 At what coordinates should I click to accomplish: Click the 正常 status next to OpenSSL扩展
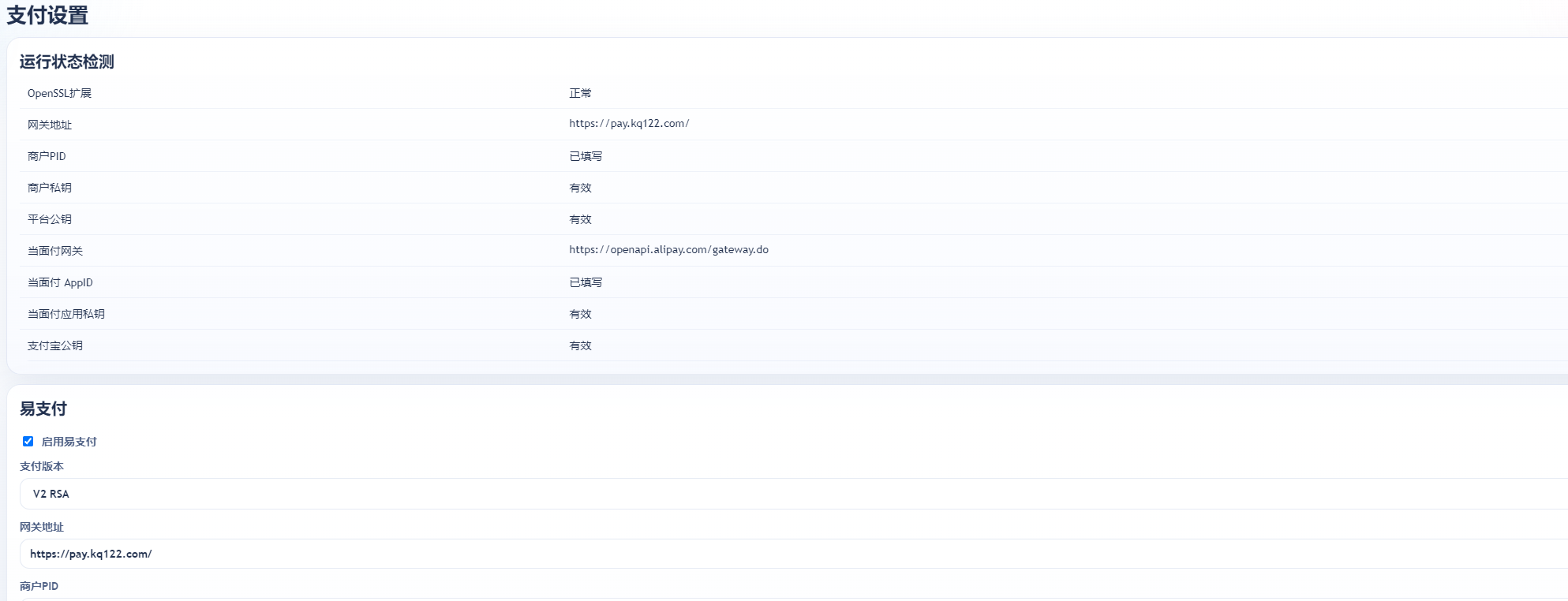pos(580,93)
